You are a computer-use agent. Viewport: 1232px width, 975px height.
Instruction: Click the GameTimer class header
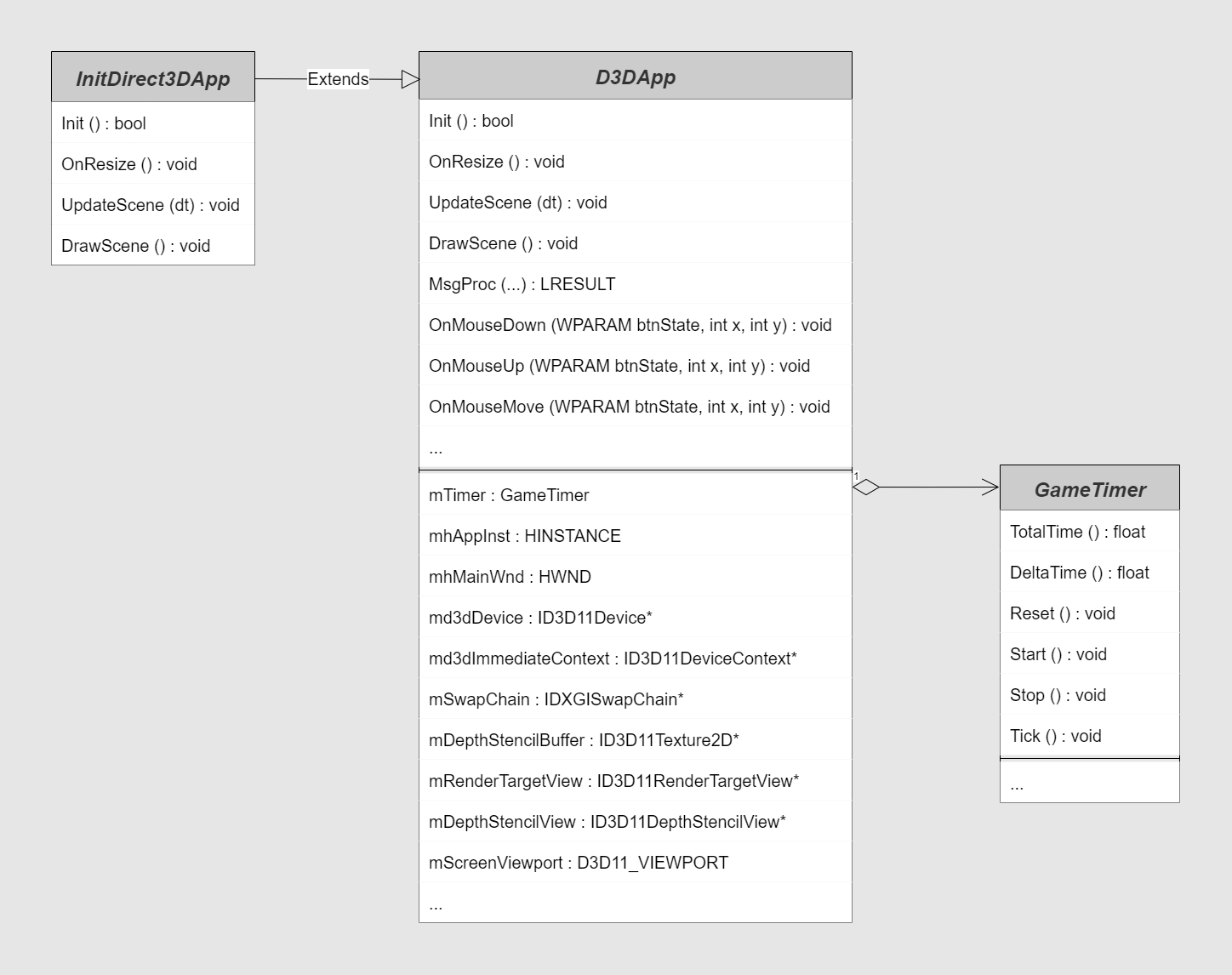pos(1090,488)
